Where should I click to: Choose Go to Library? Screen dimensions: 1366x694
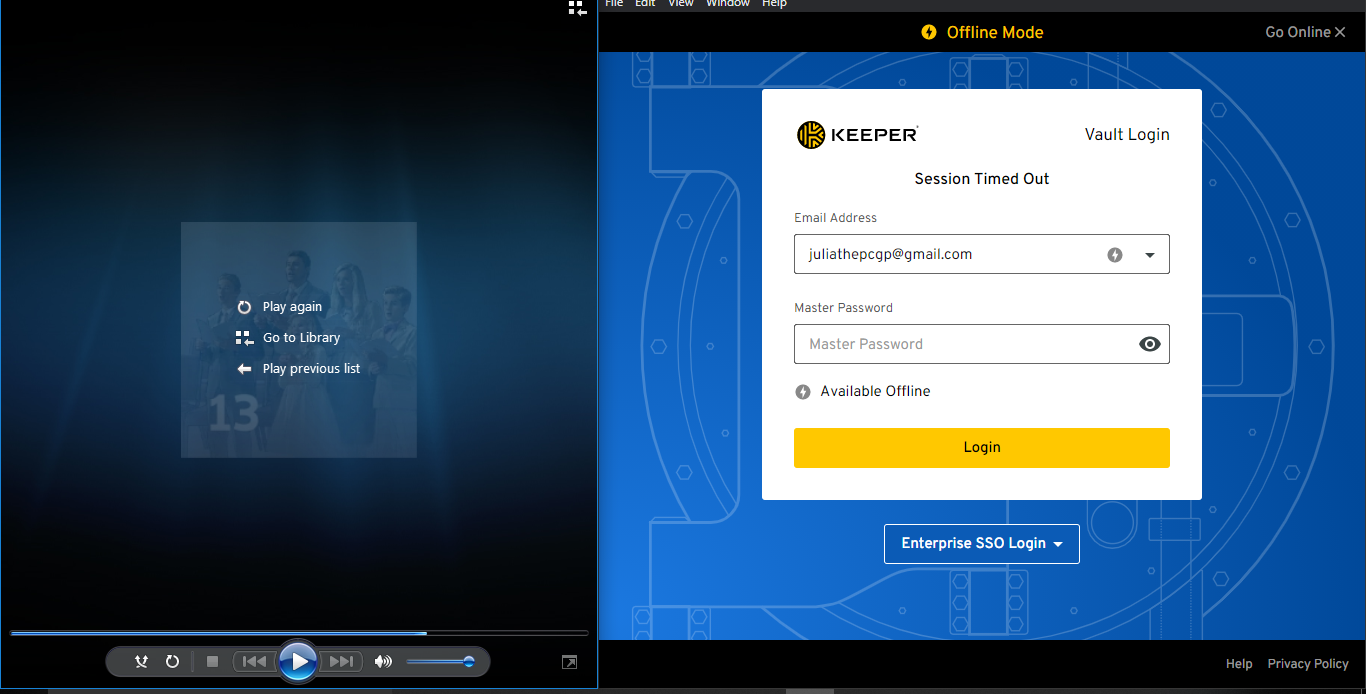(300, 338)
